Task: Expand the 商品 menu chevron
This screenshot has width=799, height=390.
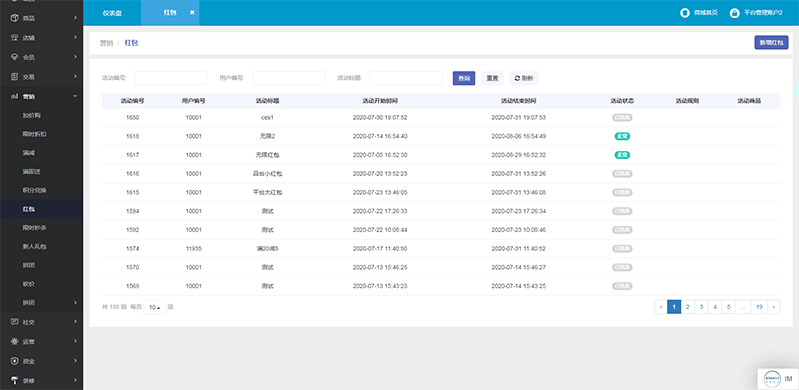Action: pos(75,18)
